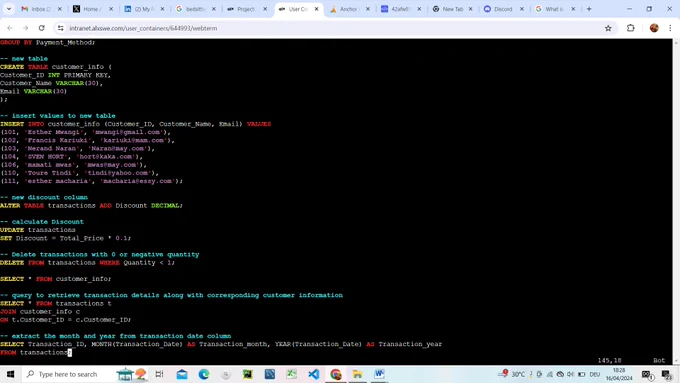The height and width of the screenshot is (383, 680).
Task: Open File Explorer from the taskbar
Action: pos(357,374)
